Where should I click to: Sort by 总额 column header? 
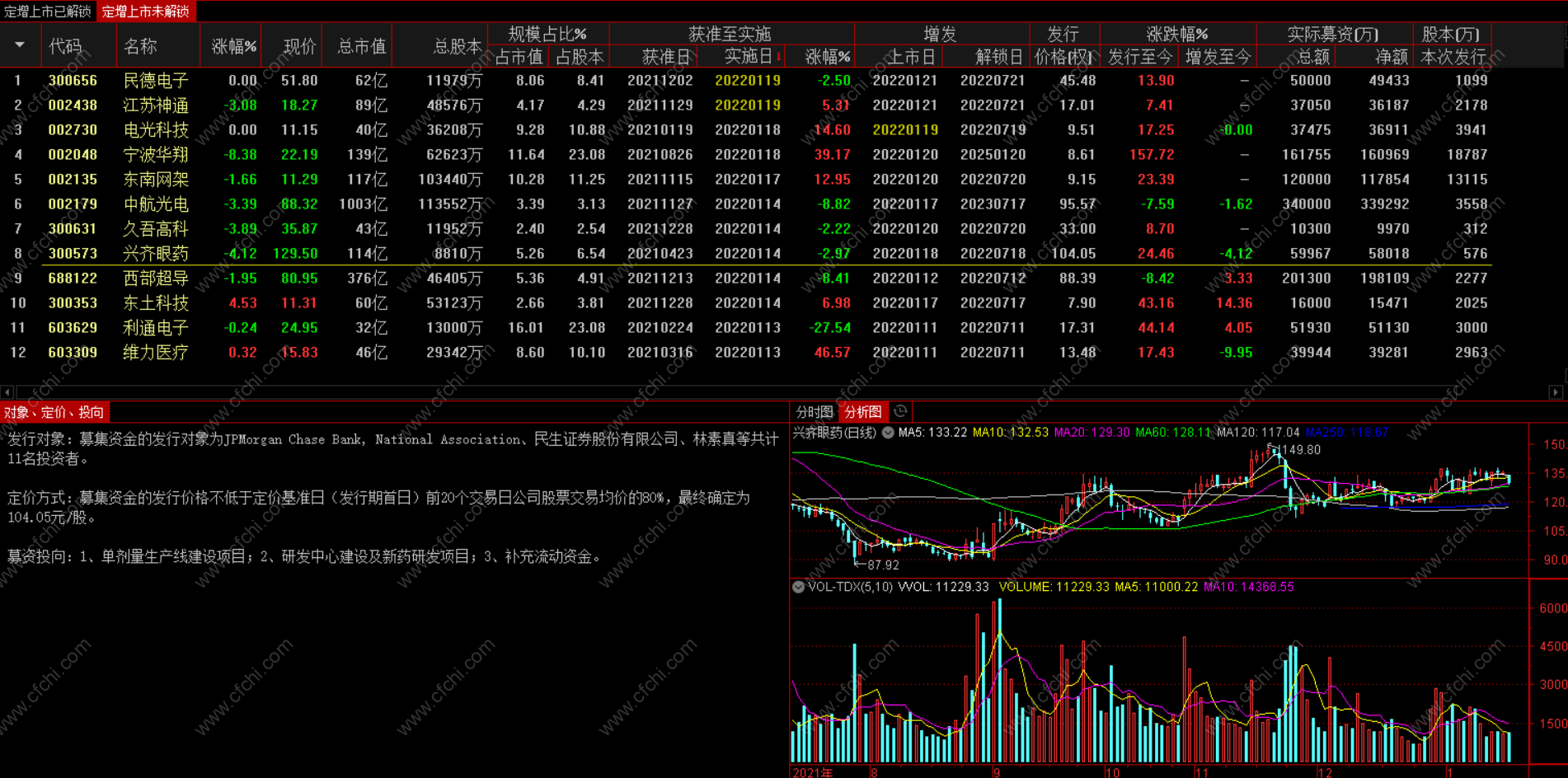coord(1313,57)
